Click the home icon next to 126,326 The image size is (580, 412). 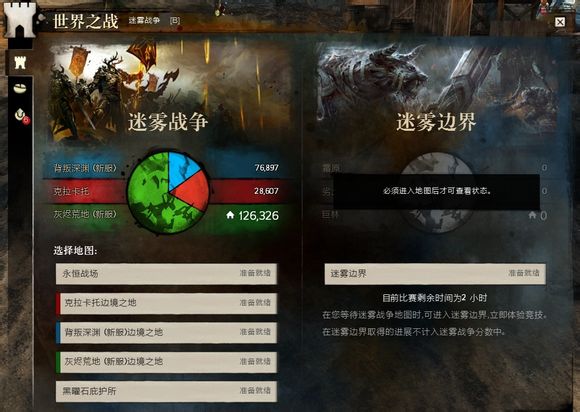[230, 215]
